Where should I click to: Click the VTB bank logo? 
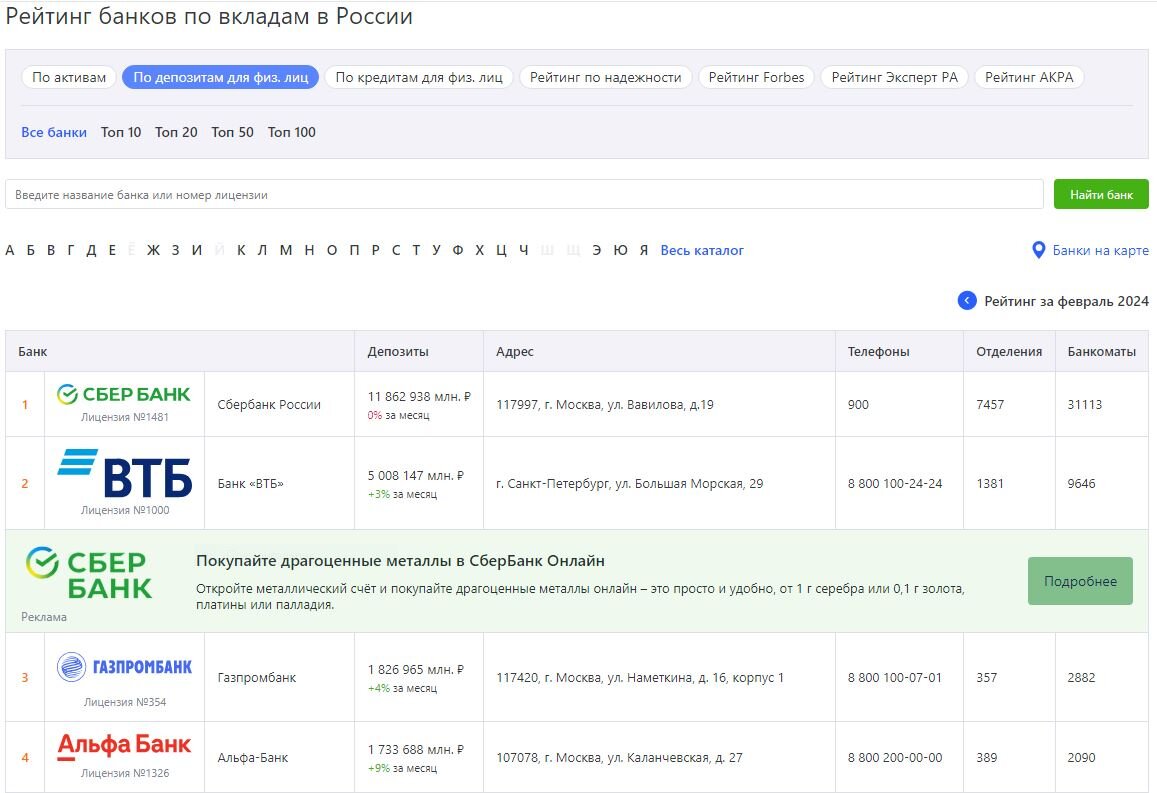coord(124,473)
